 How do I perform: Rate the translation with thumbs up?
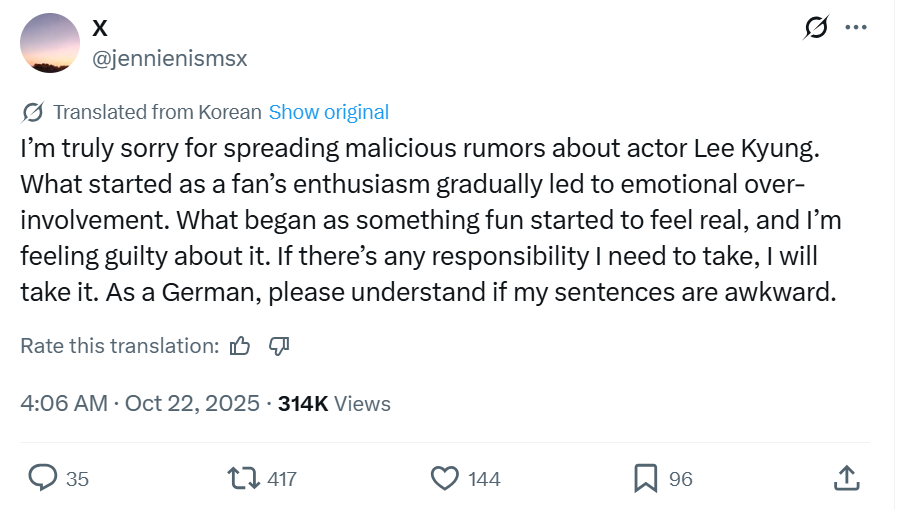(x=240, y=346)
